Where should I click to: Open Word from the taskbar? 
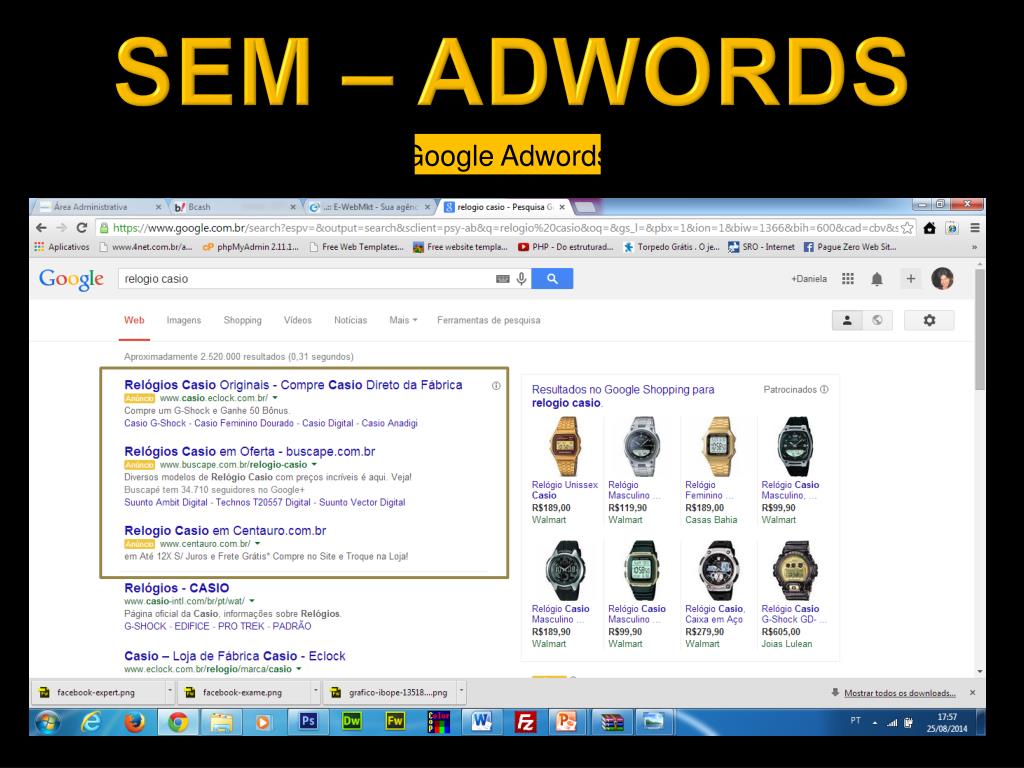pos(482,722)
